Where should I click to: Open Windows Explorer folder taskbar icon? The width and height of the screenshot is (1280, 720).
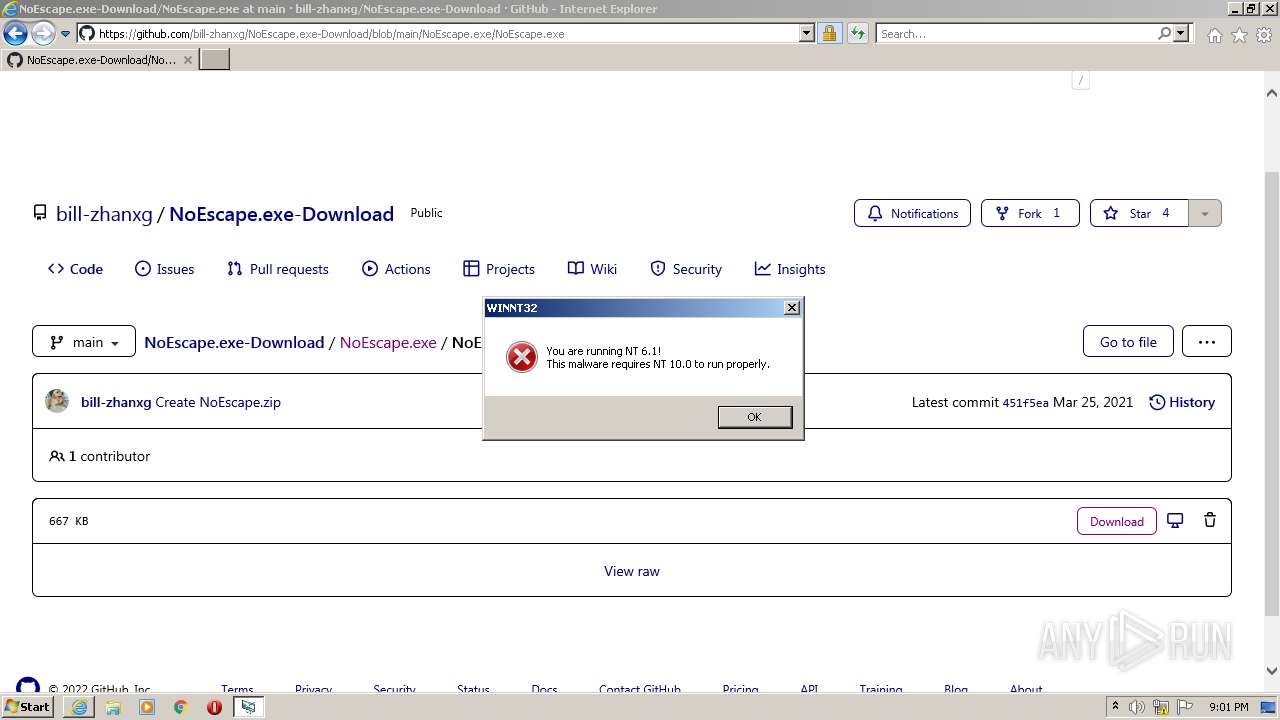coord(113,707)
